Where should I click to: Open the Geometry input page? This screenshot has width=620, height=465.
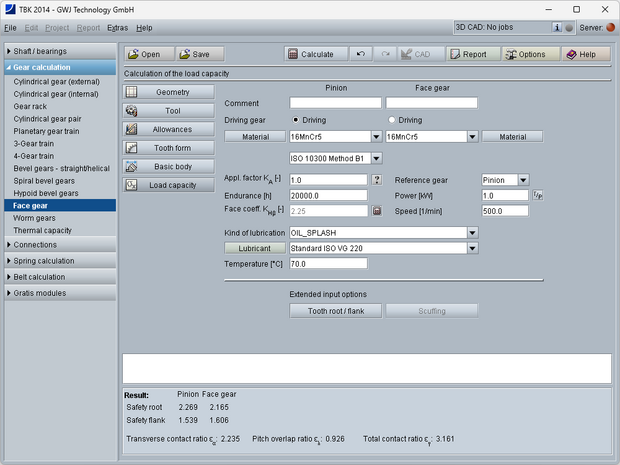tap(169, 92)
